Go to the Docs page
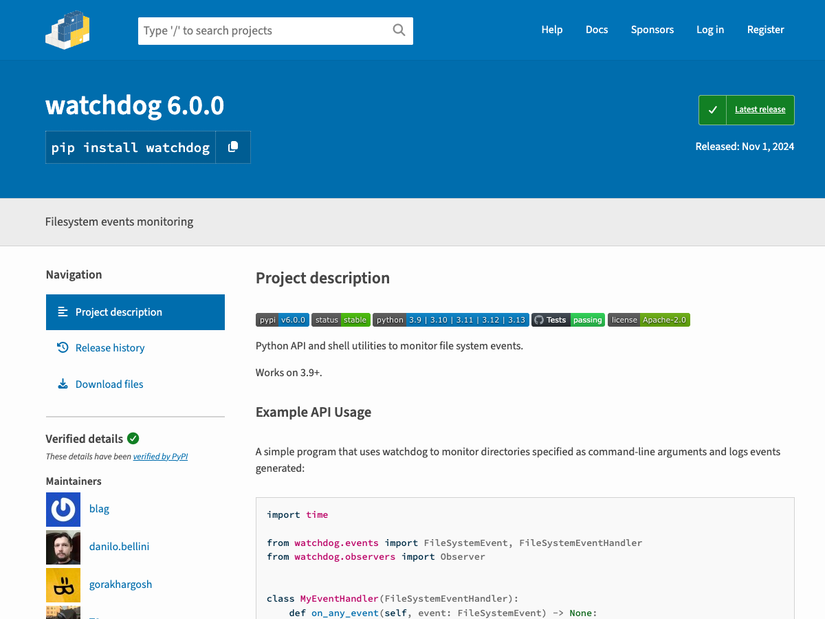 click(x=597, y=29)
